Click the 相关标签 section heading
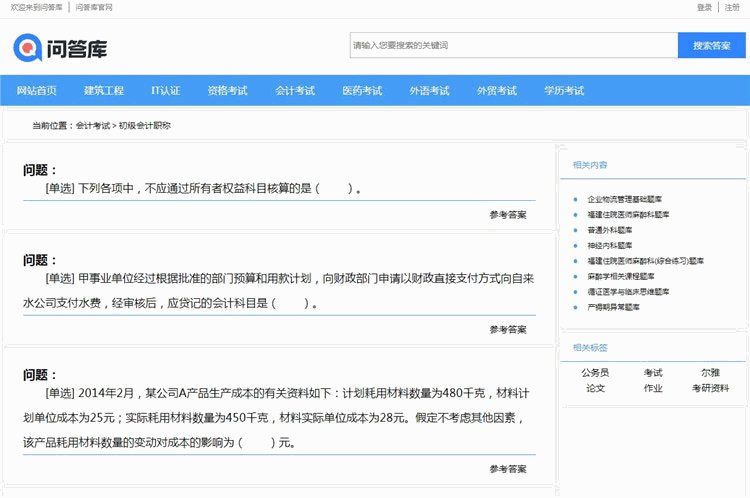Image resolution: width=750 pixels, height=498 pixels. coord(590,348)
